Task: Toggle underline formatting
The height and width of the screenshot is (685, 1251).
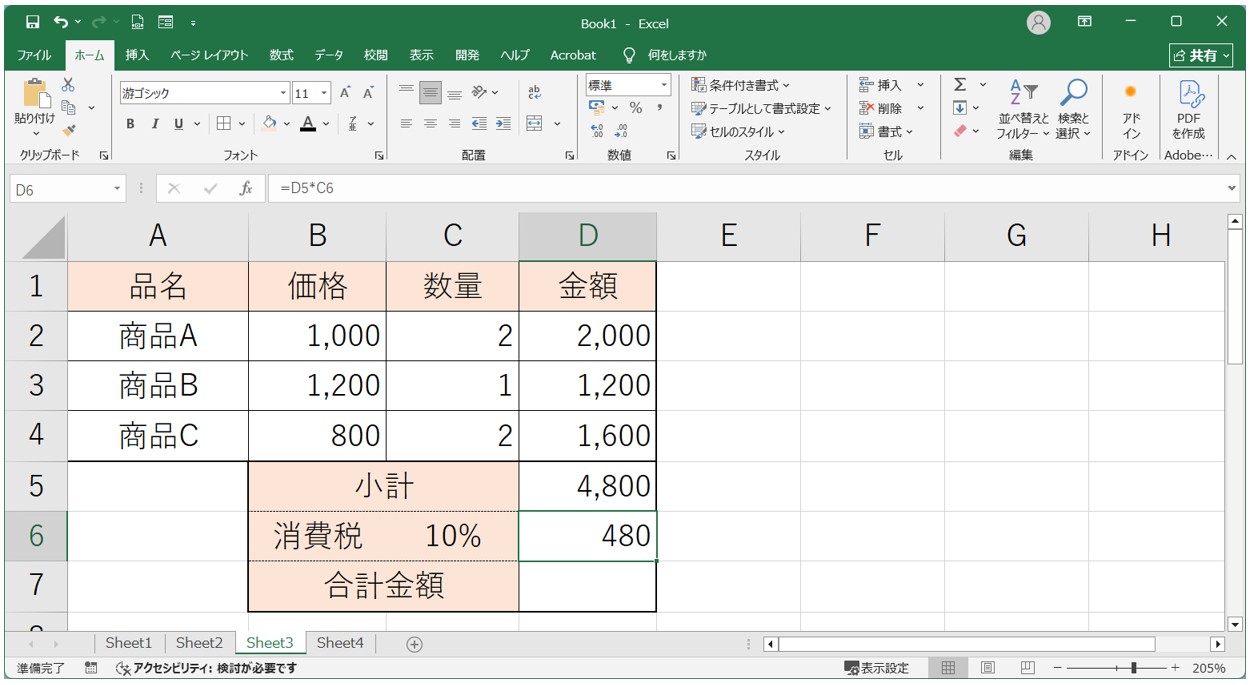Action: 179,124
